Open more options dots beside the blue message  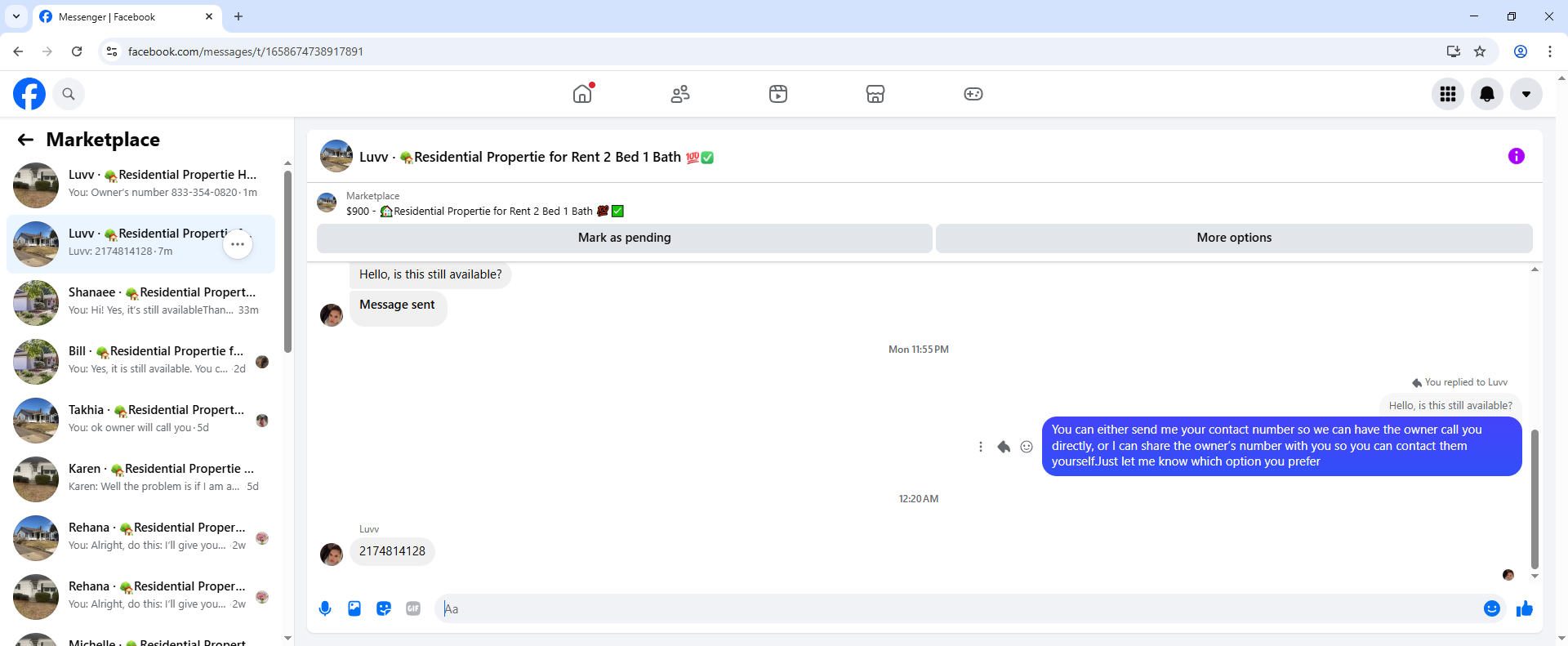click(981, 447)
